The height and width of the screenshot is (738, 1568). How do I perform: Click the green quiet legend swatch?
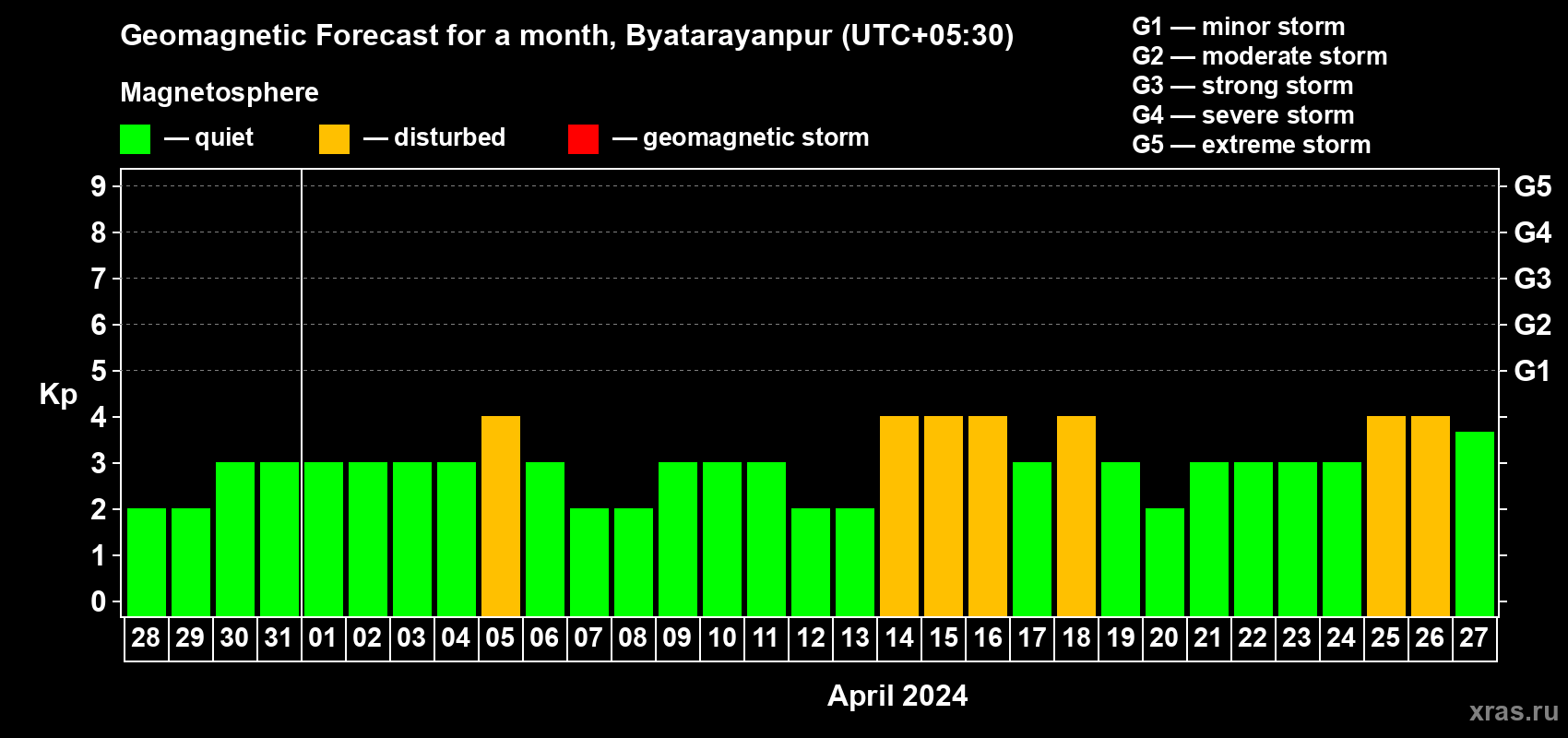point(135,139)
